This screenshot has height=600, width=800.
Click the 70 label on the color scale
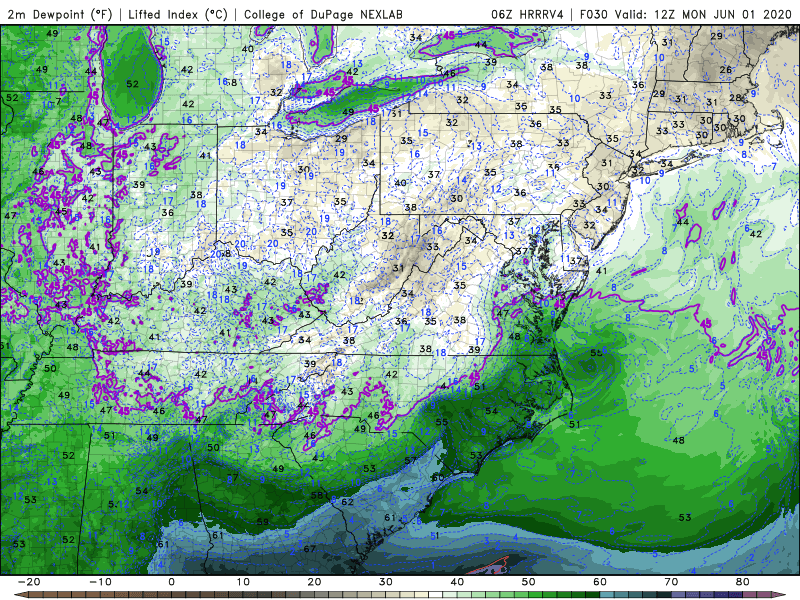tap(671, 582)
